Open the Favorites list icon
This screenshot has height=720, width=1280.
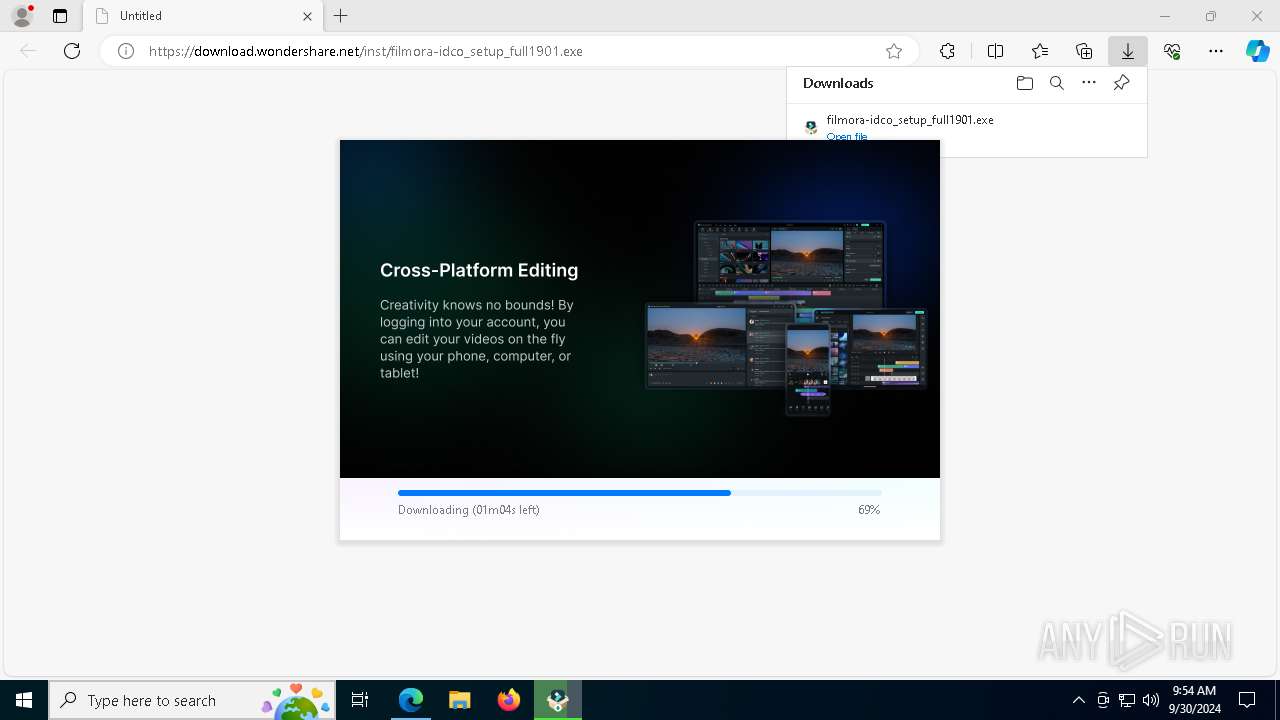pos(1040,51)
